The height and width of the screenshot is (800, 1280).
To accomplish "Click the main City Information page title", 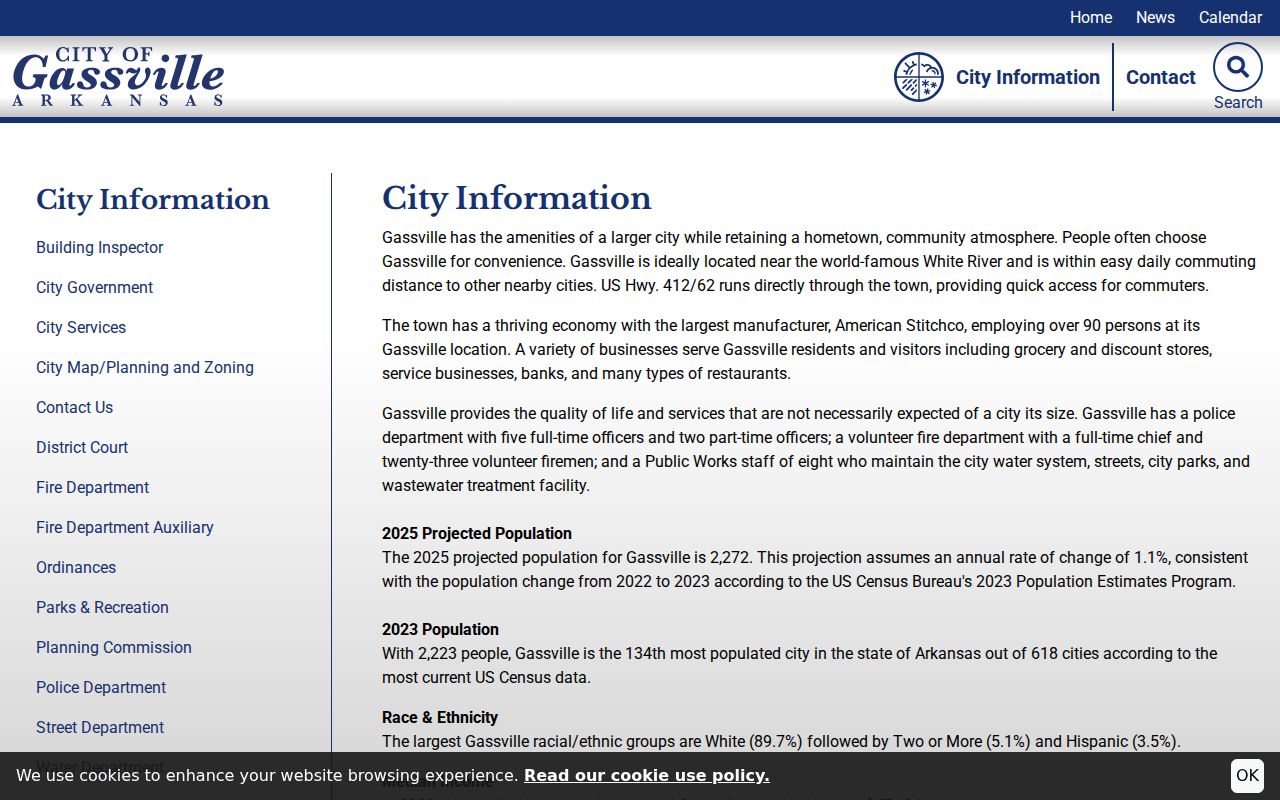I will (x=517, y=198).
